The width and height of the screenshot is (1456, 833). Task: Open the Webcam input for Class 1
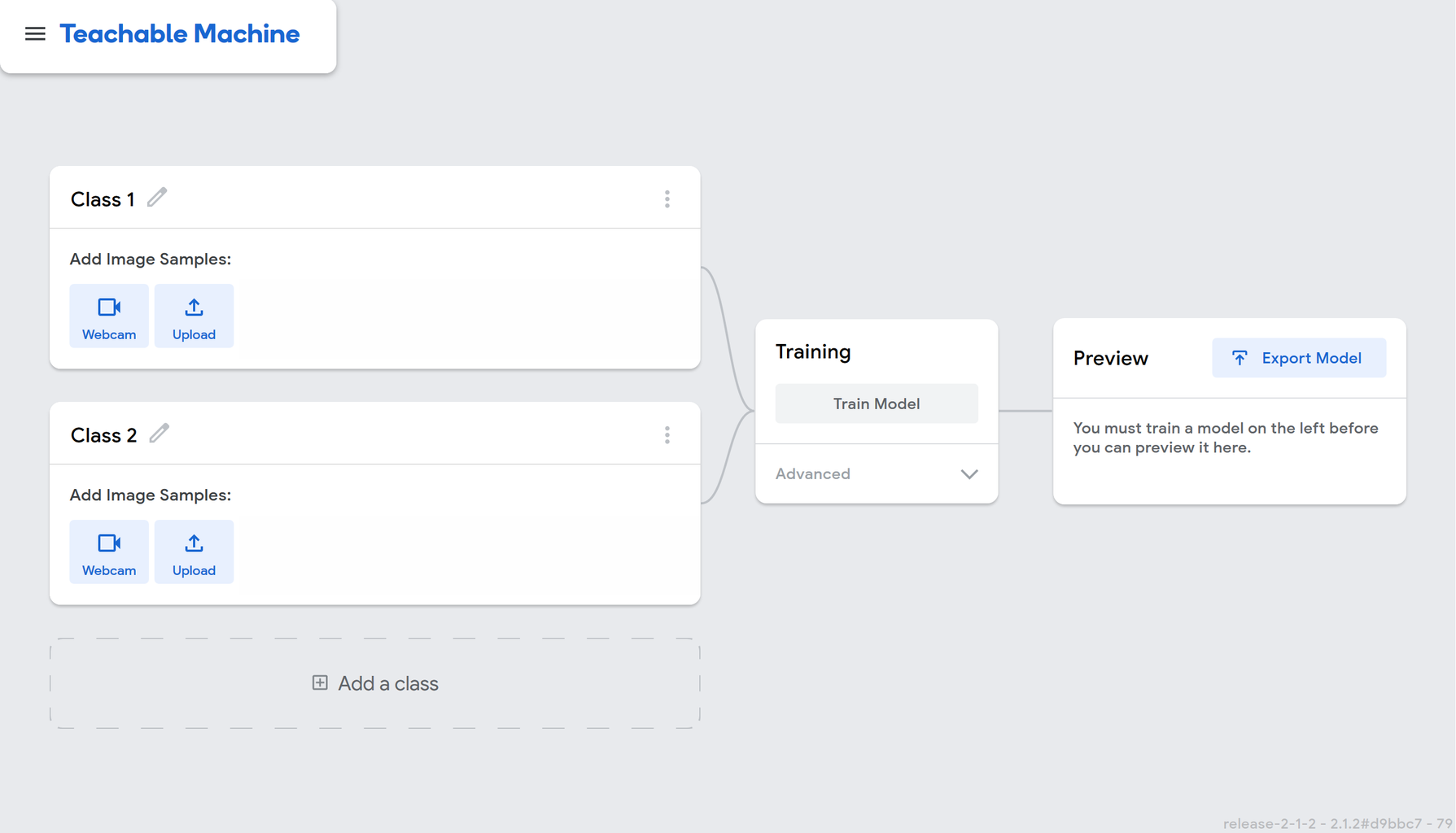tap(108, 316)
